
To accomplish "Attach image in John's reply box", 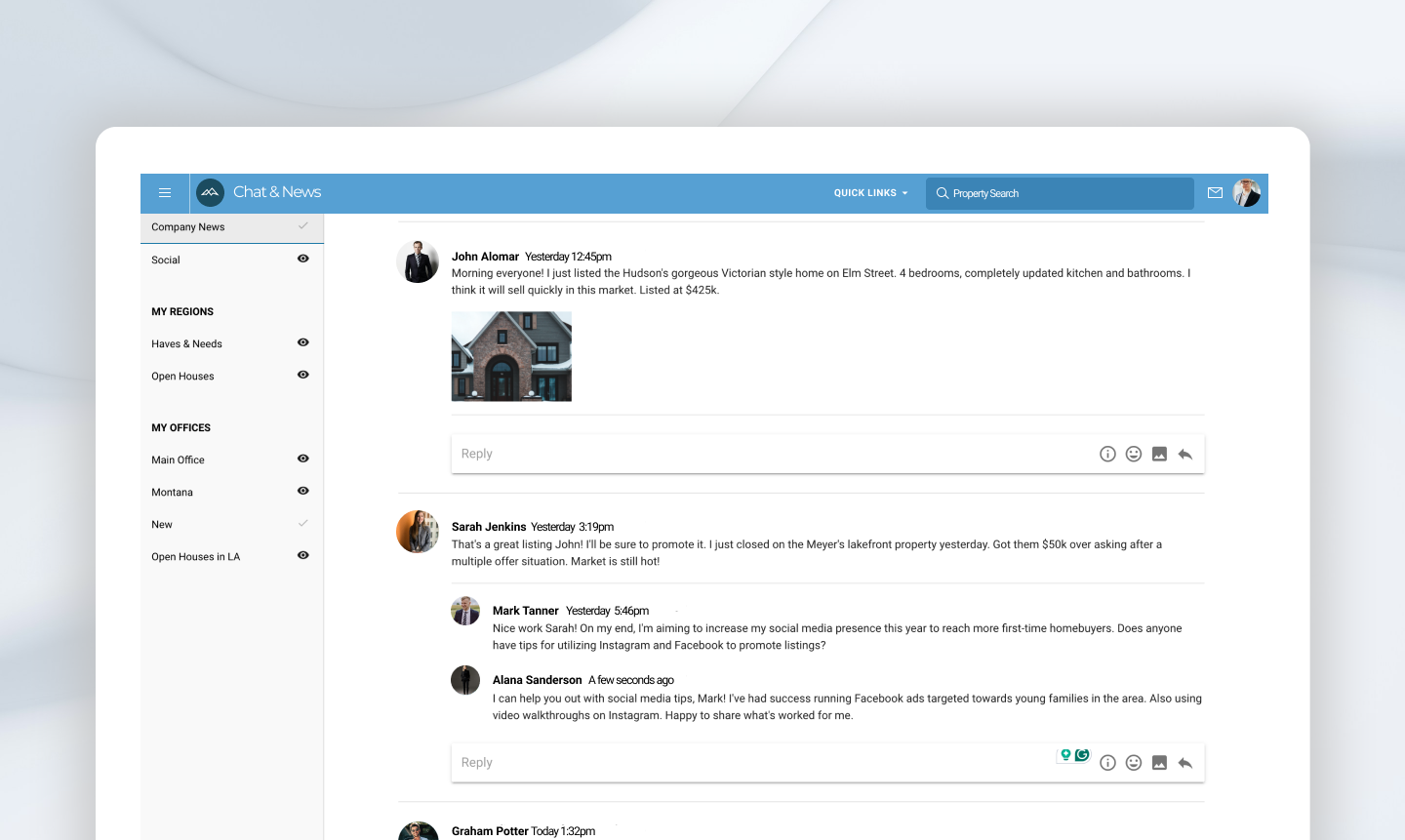I will (1159, 454).
